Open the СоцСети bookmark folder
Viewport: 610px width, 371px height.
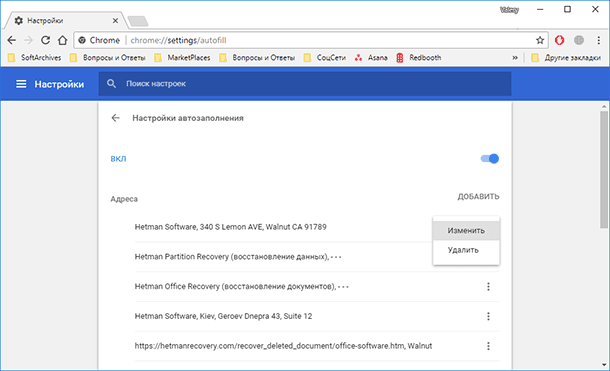click(x=325, y=58)
